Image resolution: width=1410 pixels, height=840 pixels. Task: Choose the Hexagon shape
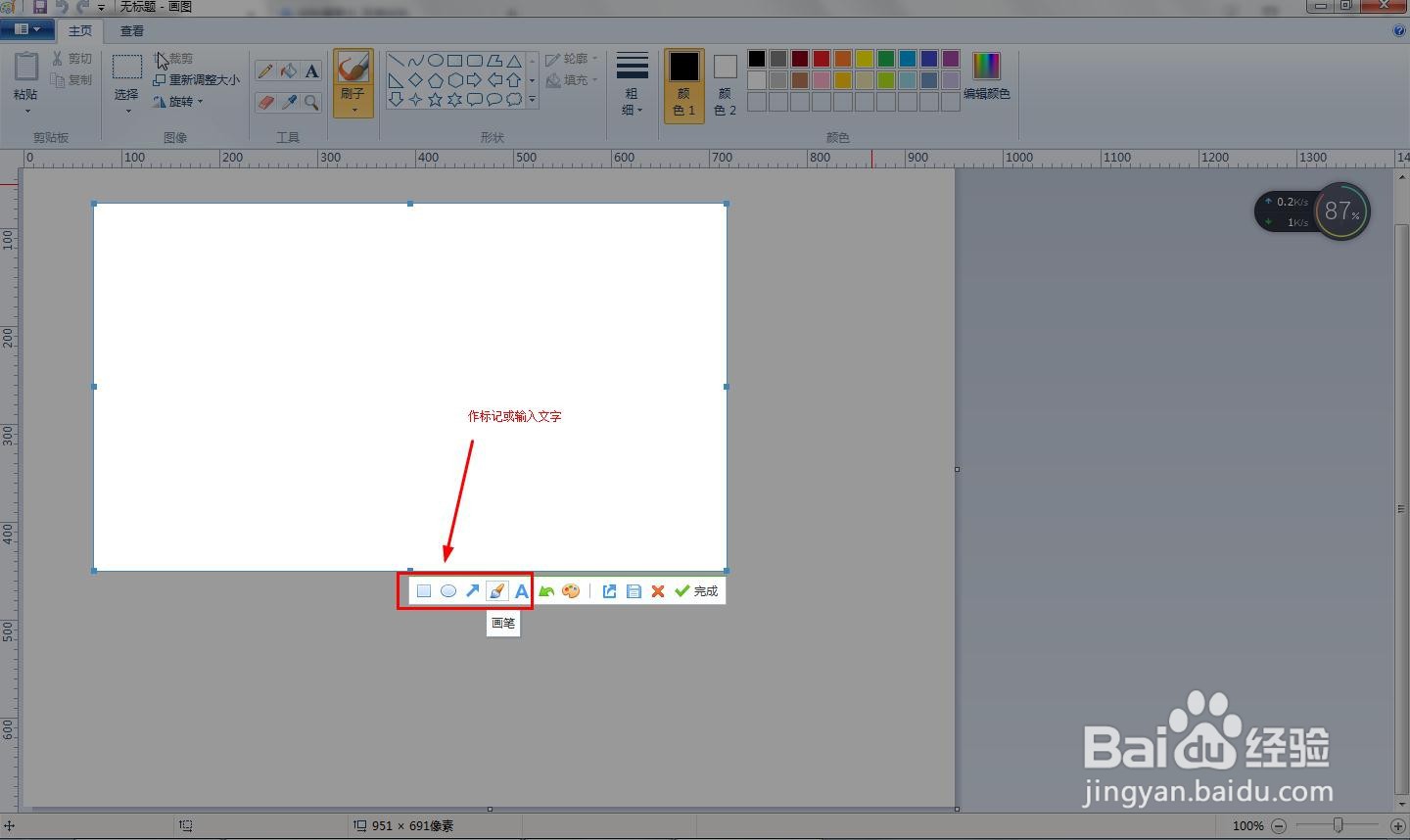click(x=454, y=80)
